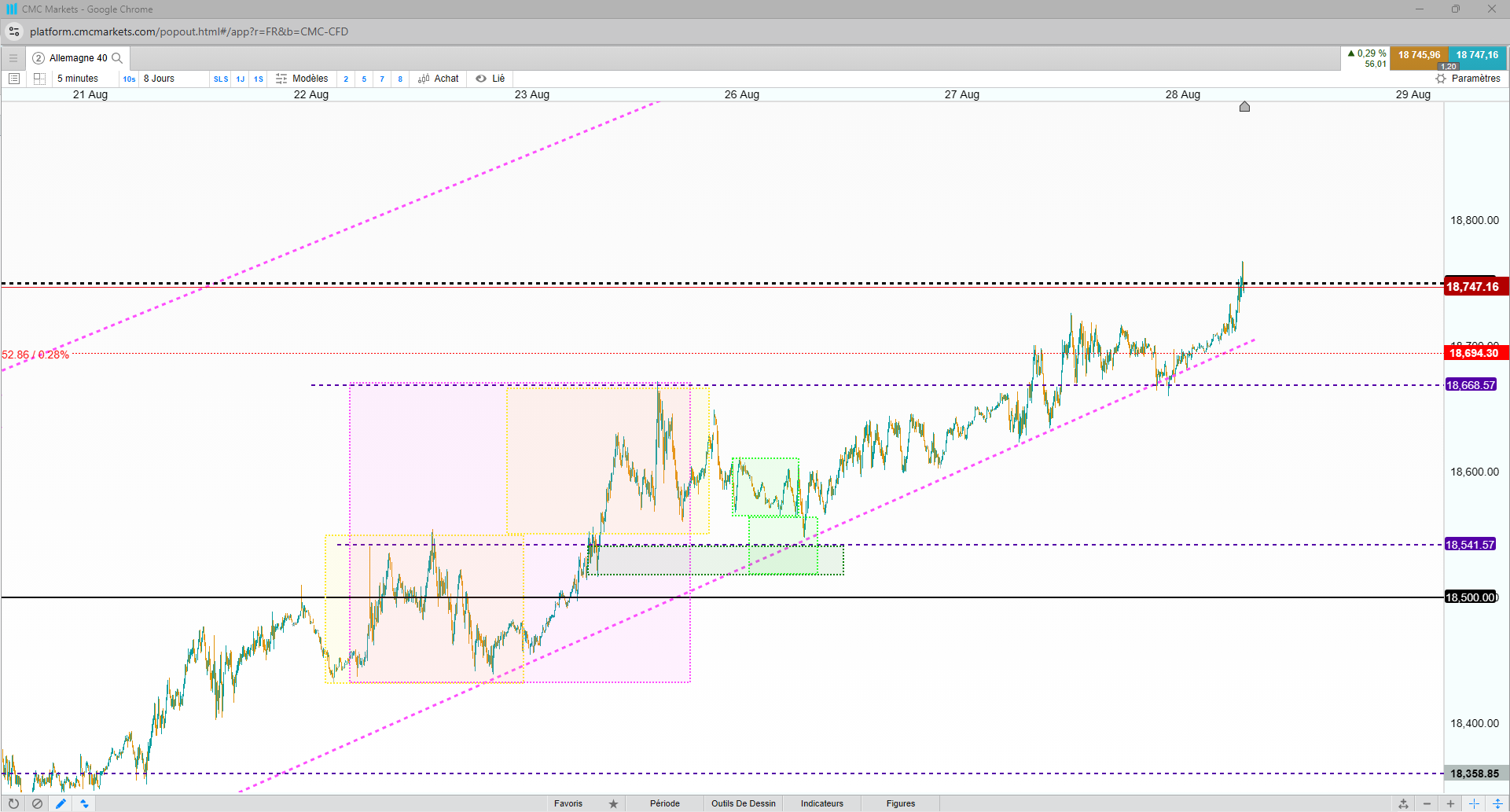Toggle the Lié eye link option
The width and height of the screenshot is (1510, 812).
pyautogui.click(x=490, y=79)
